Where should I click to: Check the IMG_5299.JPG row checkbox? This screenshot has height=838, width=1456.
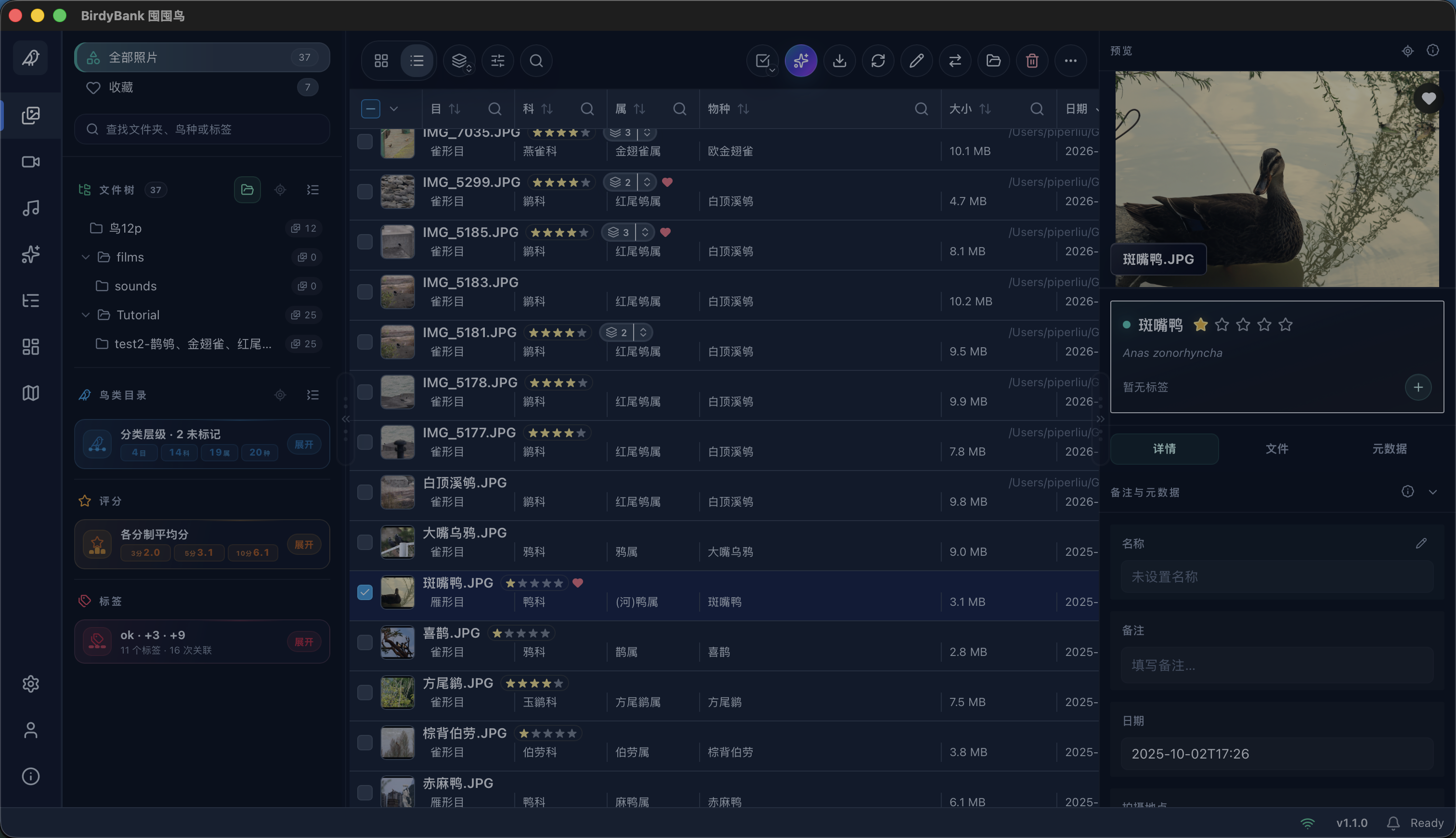click(x=364, y=192)
